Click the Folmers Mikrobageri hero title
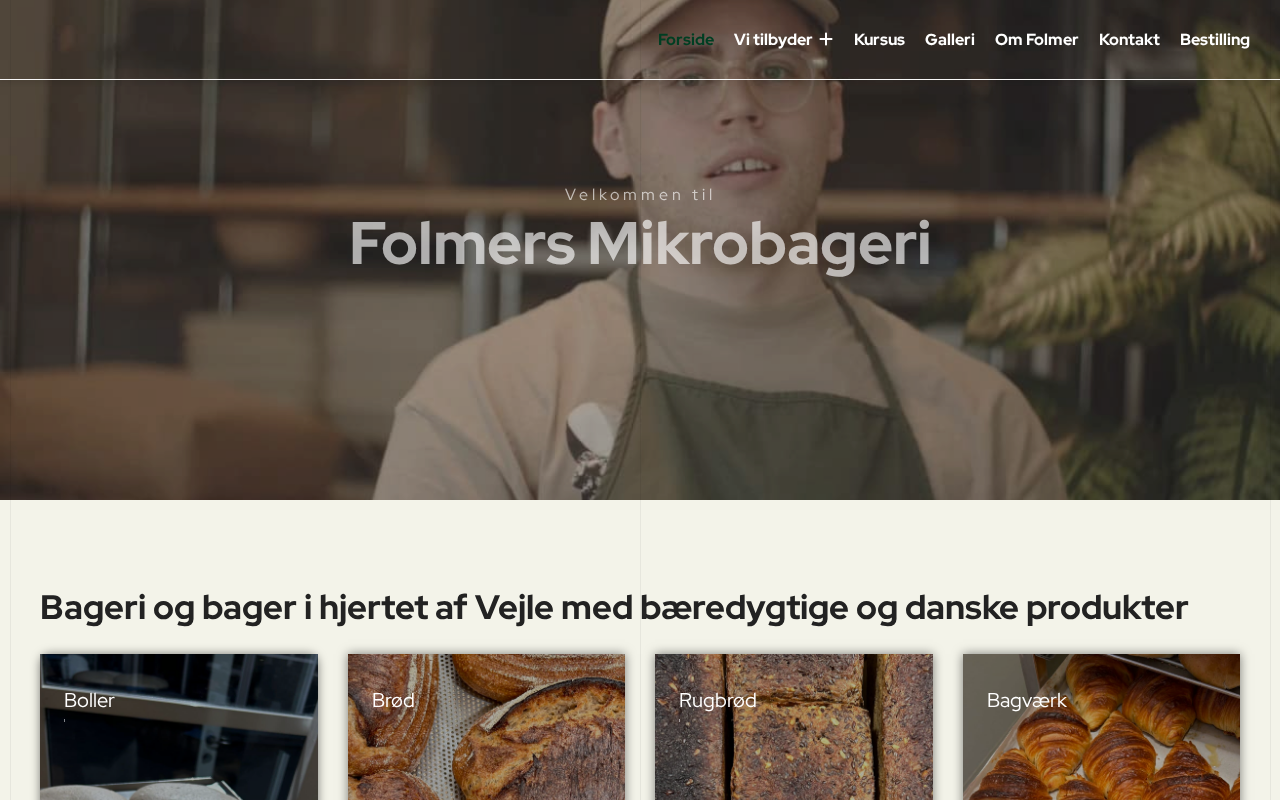The height and width of the screenshot is (800, 1280). (x=640, y=243)
